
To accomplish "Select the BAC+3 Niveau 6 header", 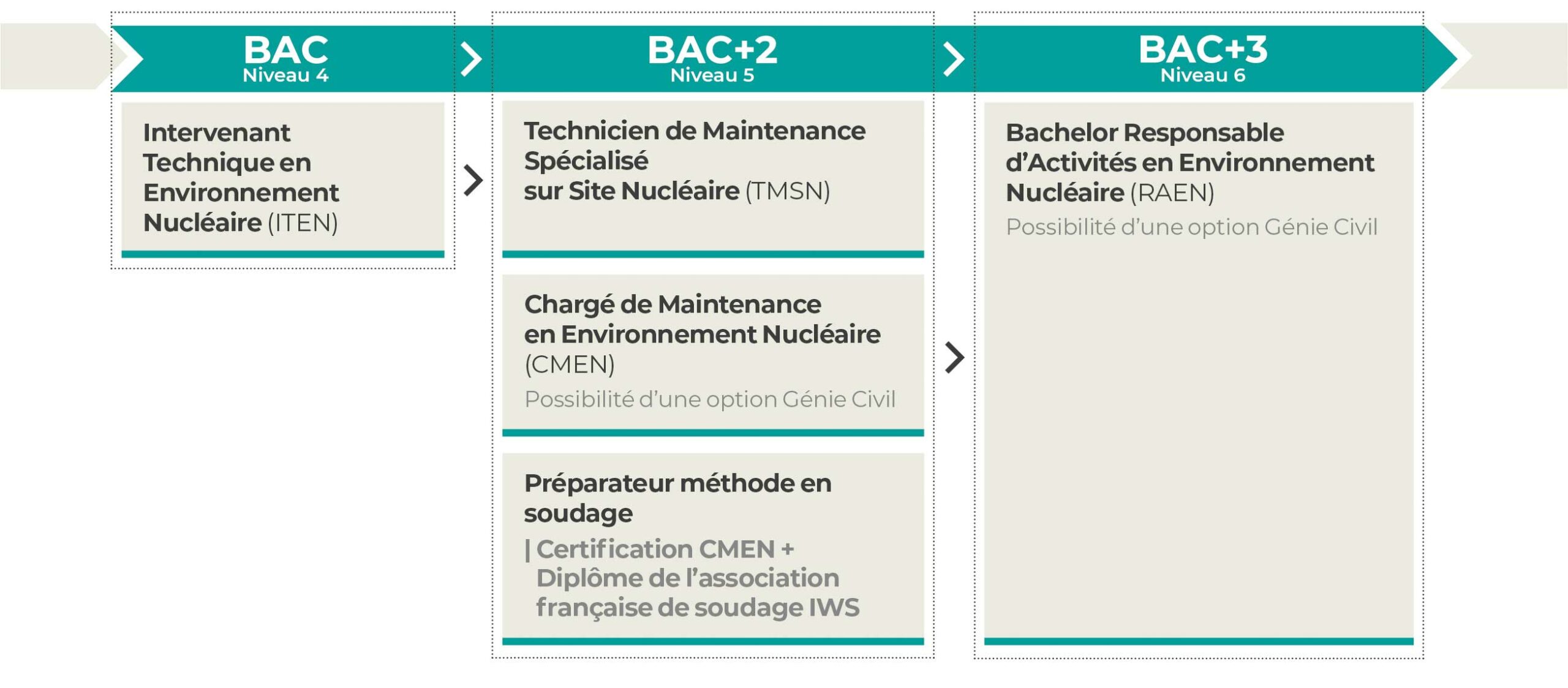I will (x=1202, y=58).
